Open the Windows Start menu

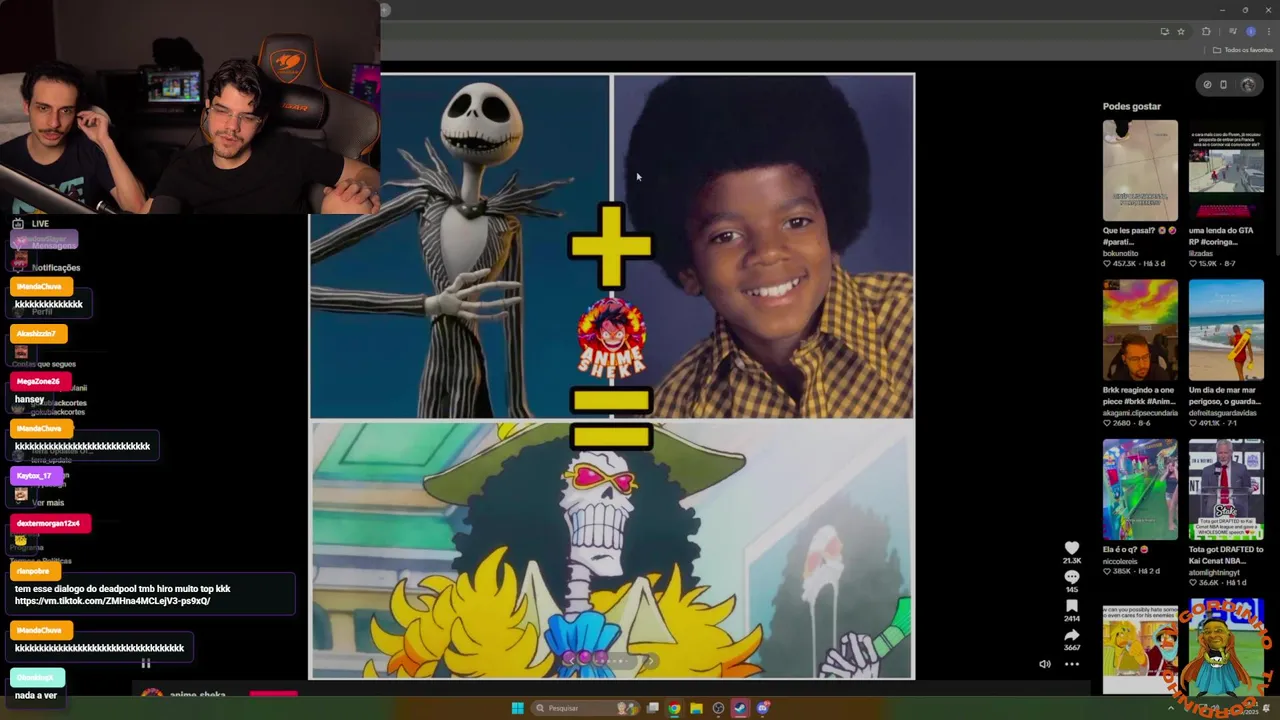point(517,708)
